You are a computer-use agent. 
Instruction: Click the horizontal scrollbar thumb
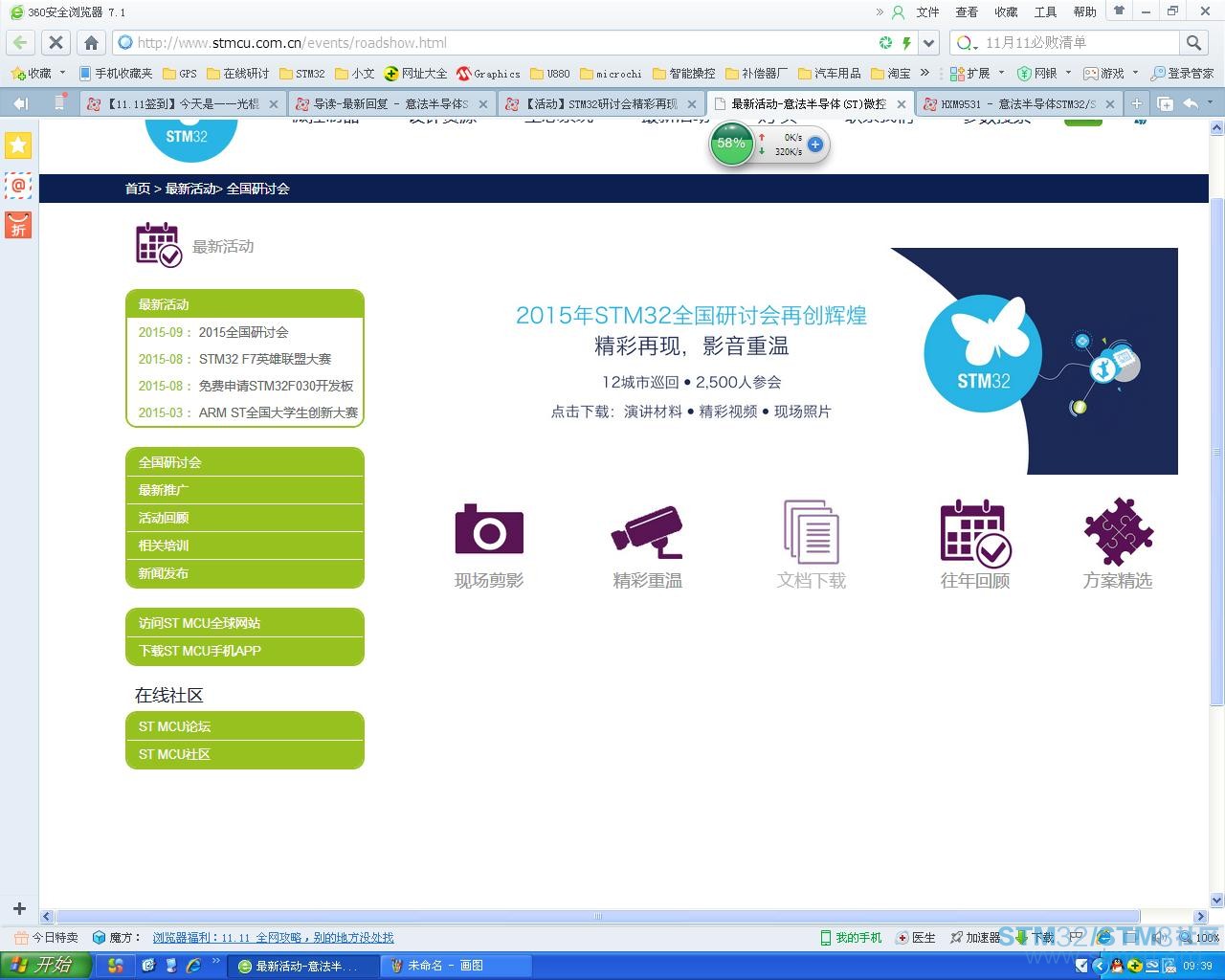click(598, 916)
